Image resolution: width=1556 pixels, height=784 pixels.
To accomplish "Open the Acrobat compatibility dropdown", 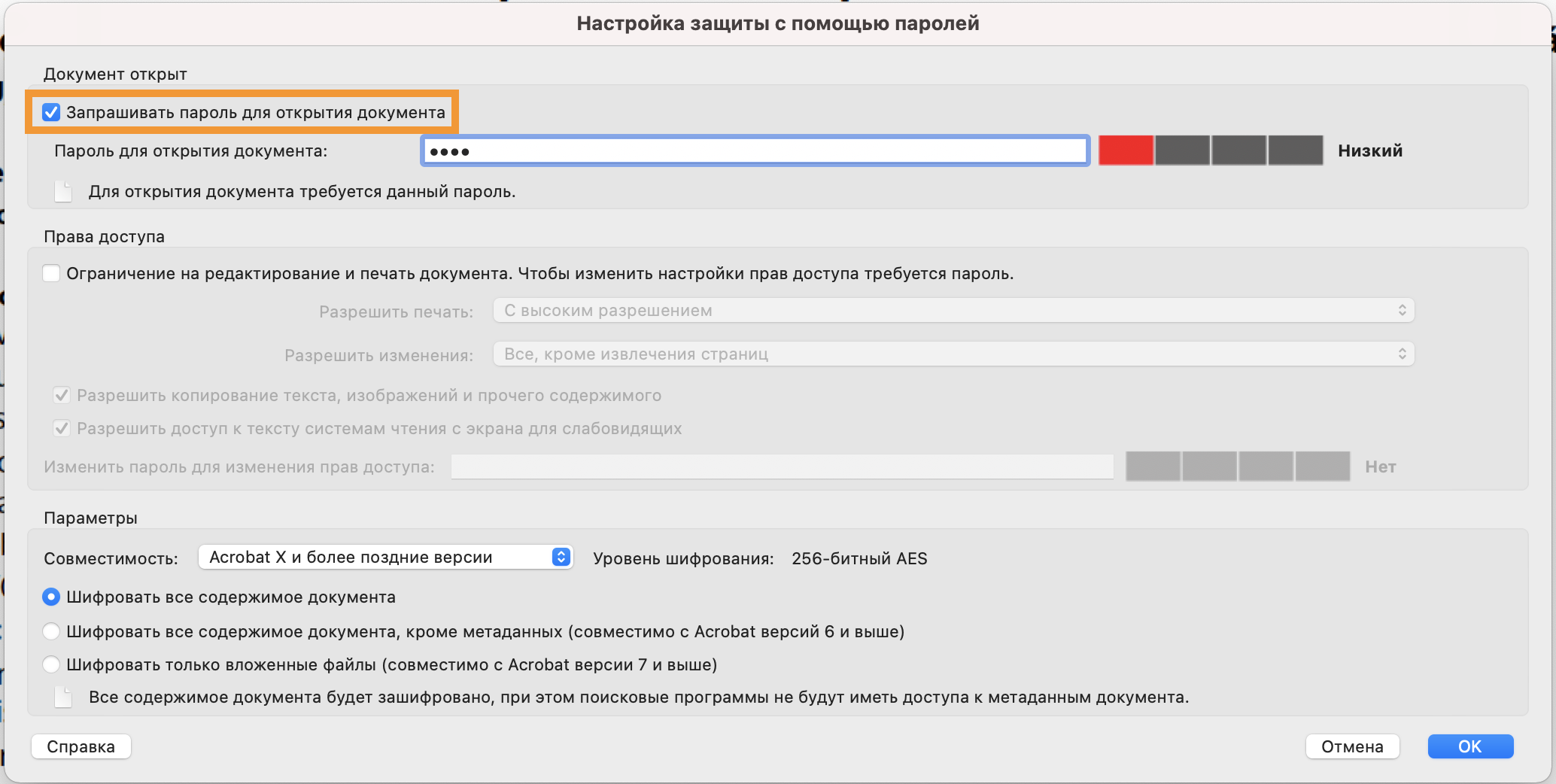I will (385, 557).
